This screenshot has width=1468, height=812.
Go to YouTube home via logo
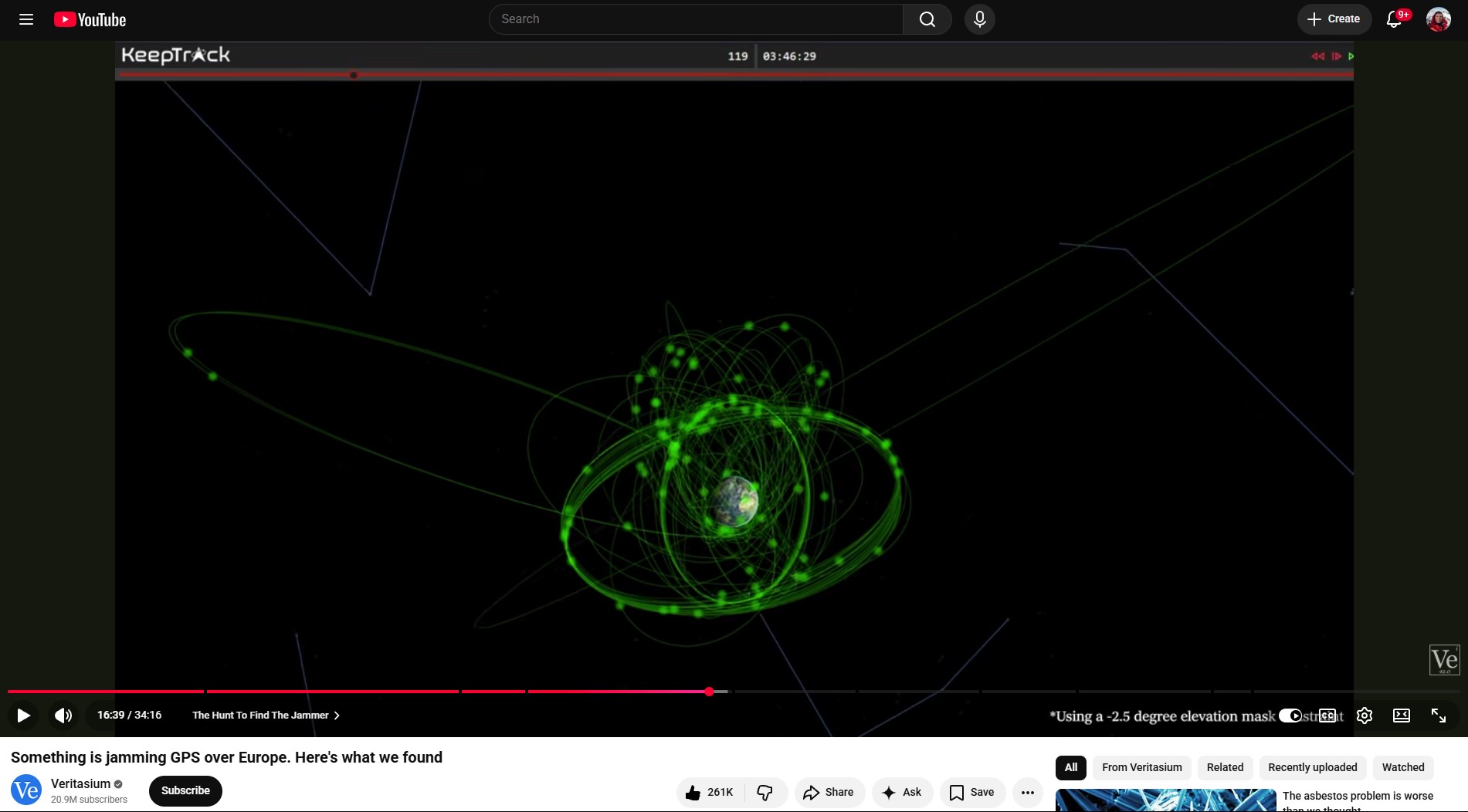coord(90,19)
